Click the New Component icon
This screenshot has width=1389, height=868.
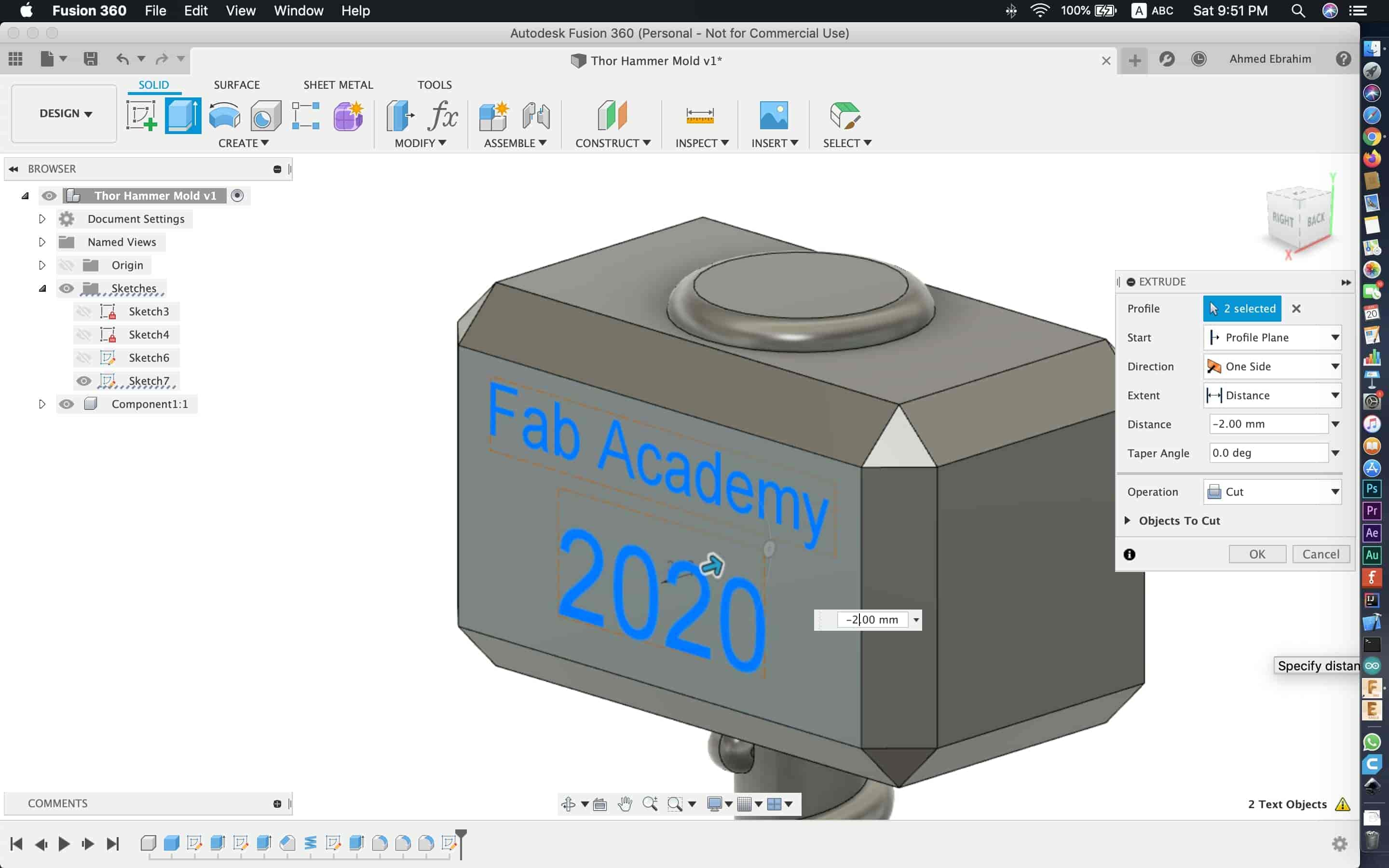493,115
